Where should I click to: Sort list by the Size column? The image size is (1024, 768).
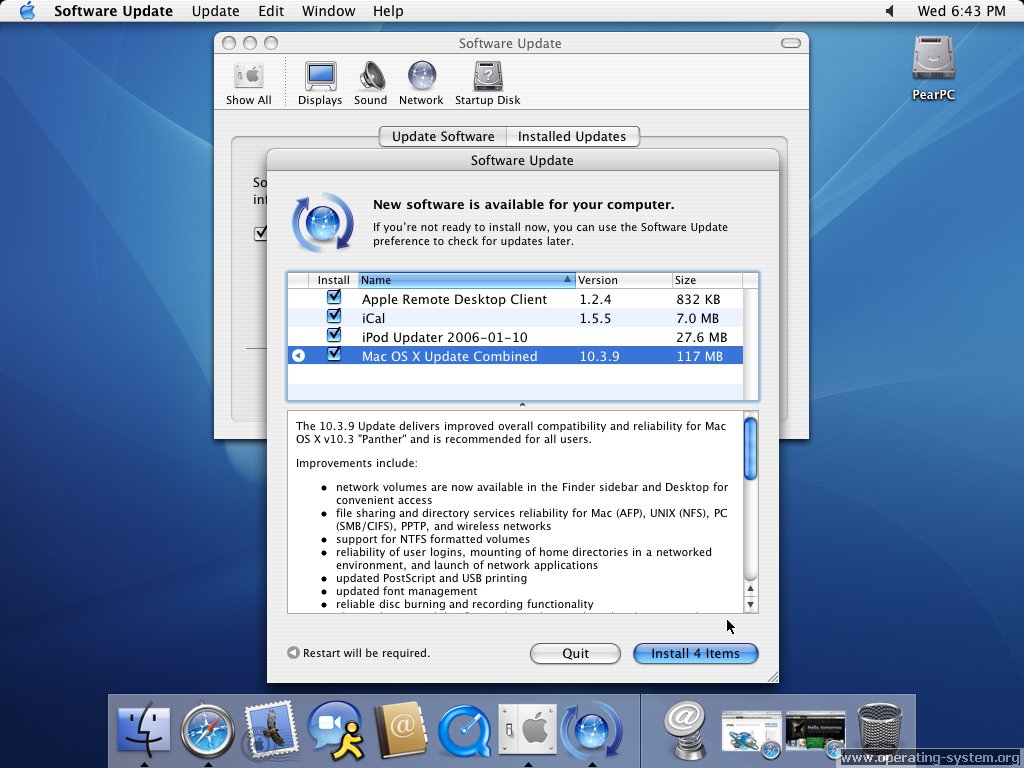pyautogui.click(x=707, y=280)
